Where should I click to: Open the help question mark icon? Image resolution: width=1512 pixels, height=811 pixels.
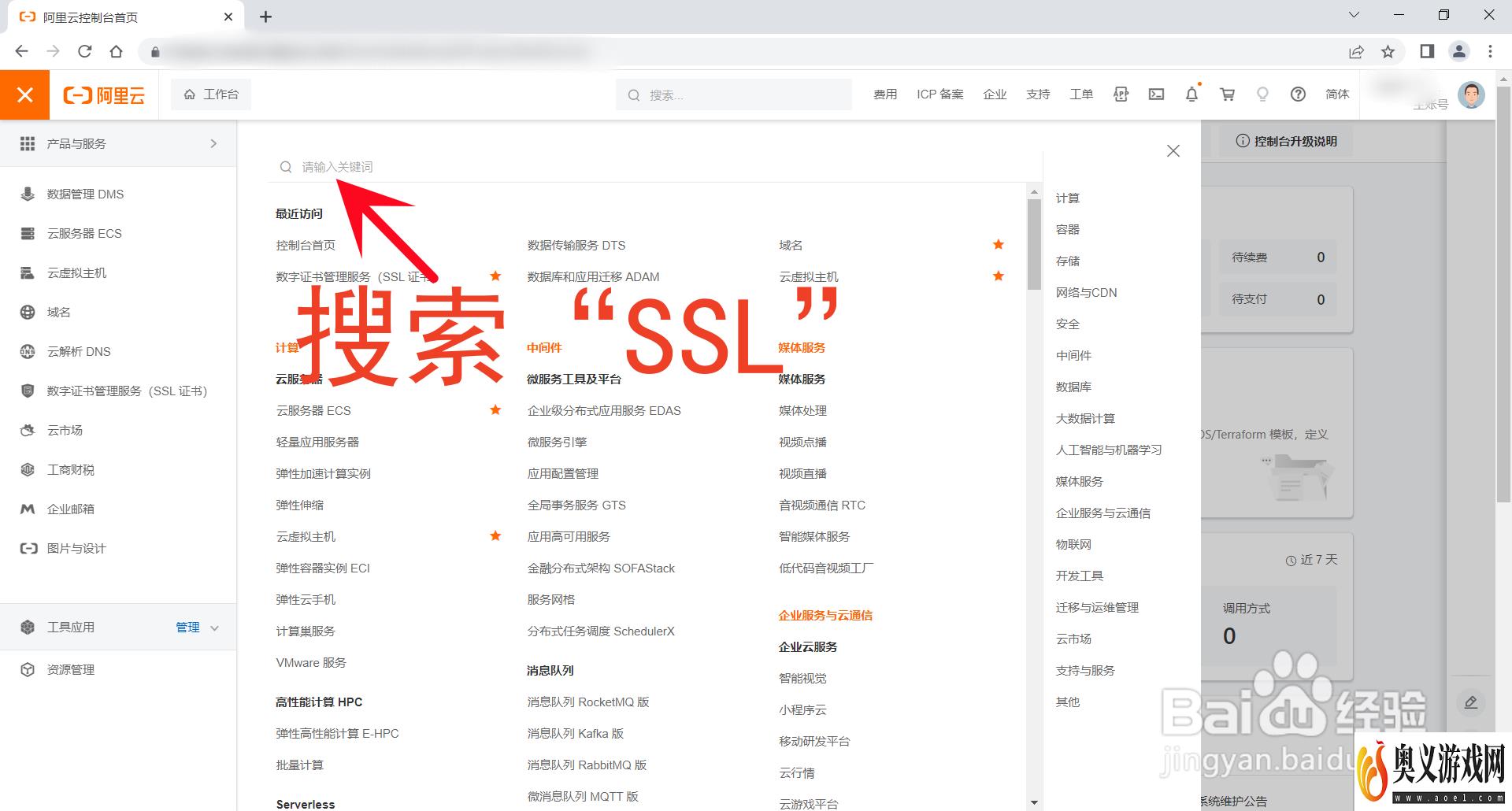point(1298,94)
